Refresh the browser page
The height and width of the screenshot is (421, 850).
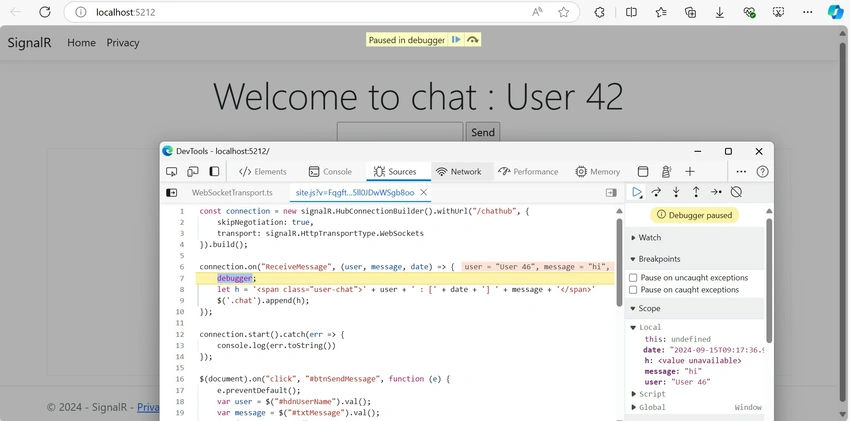tap(44, 12)
